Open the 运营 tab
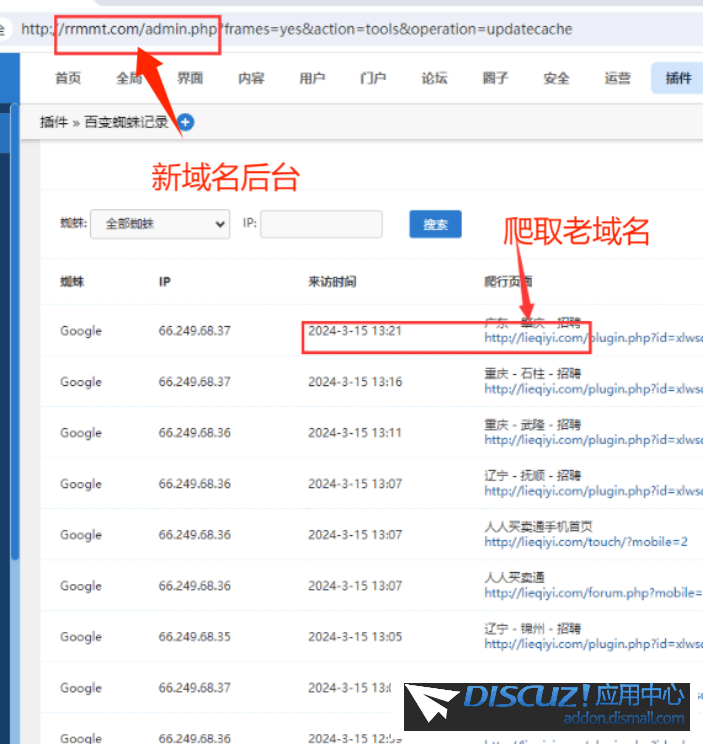 [x=617, y=79]
